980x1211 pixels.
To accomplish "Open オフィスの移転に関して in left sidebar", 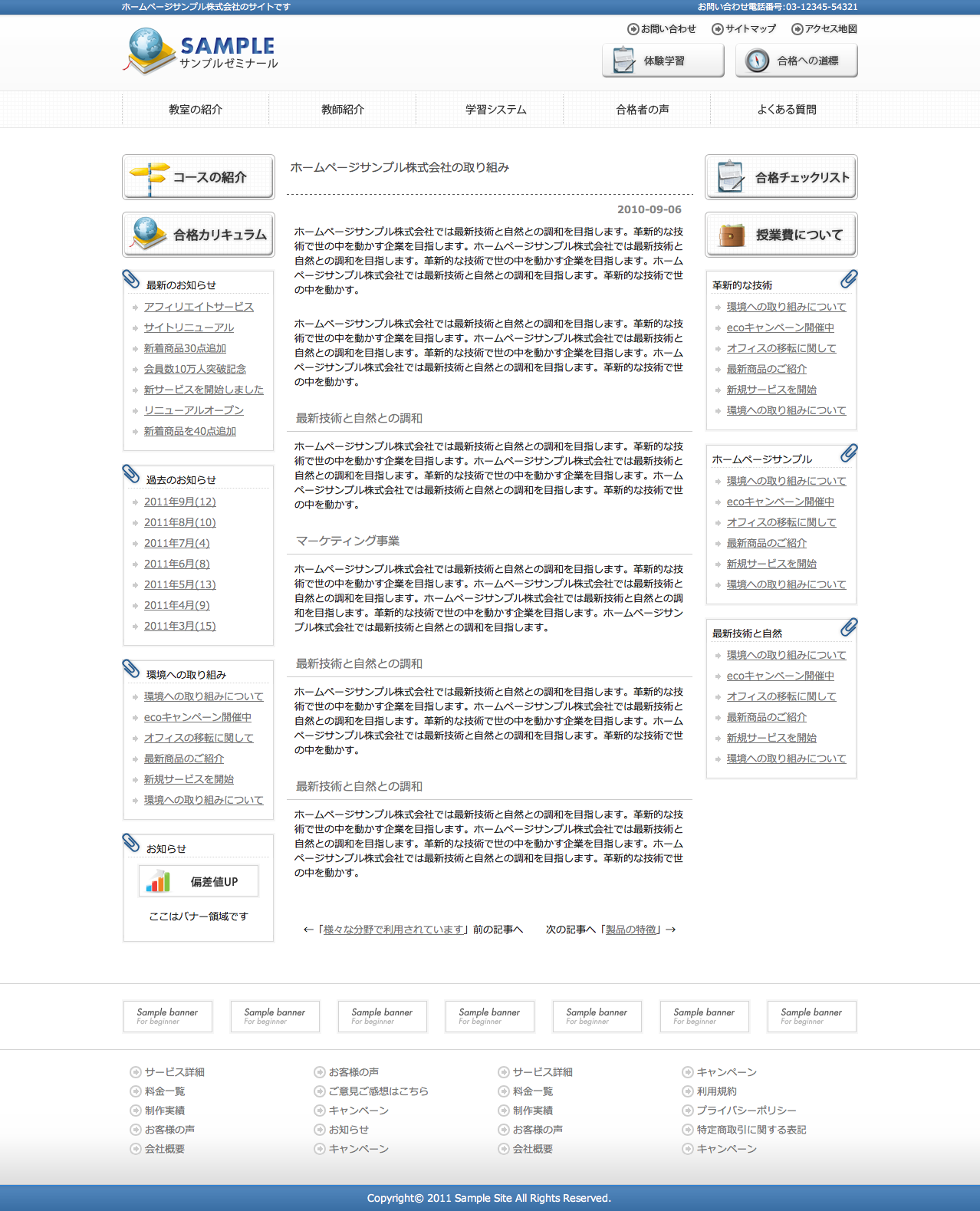I will tap(199, 738).
